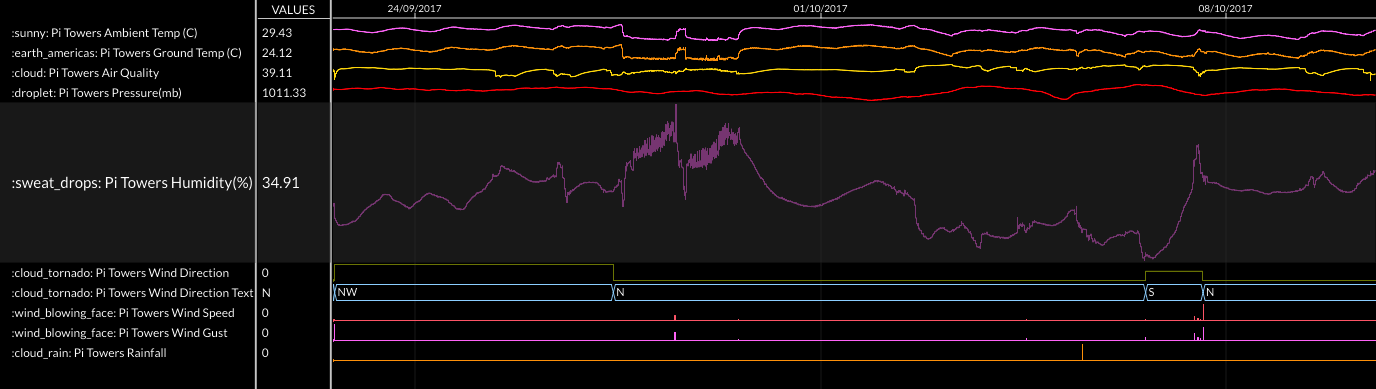Click the humidity value 34.91
This screenshot has height=389, width=1376.
[x=279, y=183]
